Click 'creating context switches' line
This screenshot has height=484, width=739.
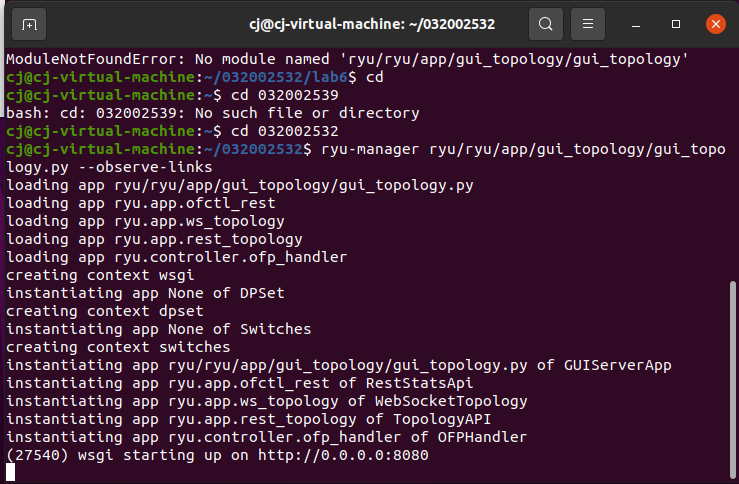[118, 347]
